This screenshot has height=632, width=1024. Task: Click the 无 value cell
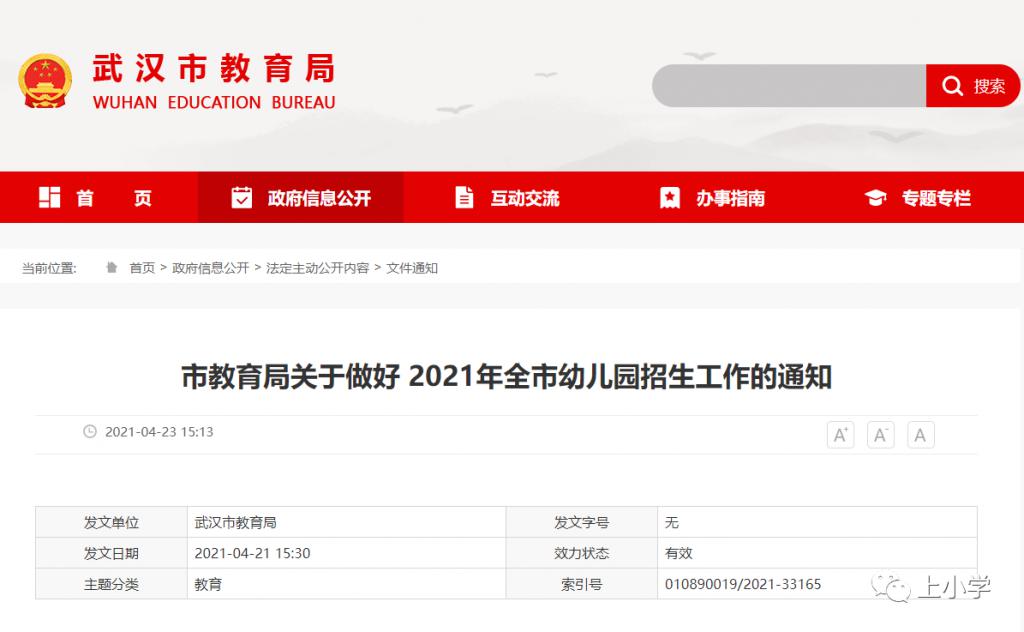click(x=818, y=522)
